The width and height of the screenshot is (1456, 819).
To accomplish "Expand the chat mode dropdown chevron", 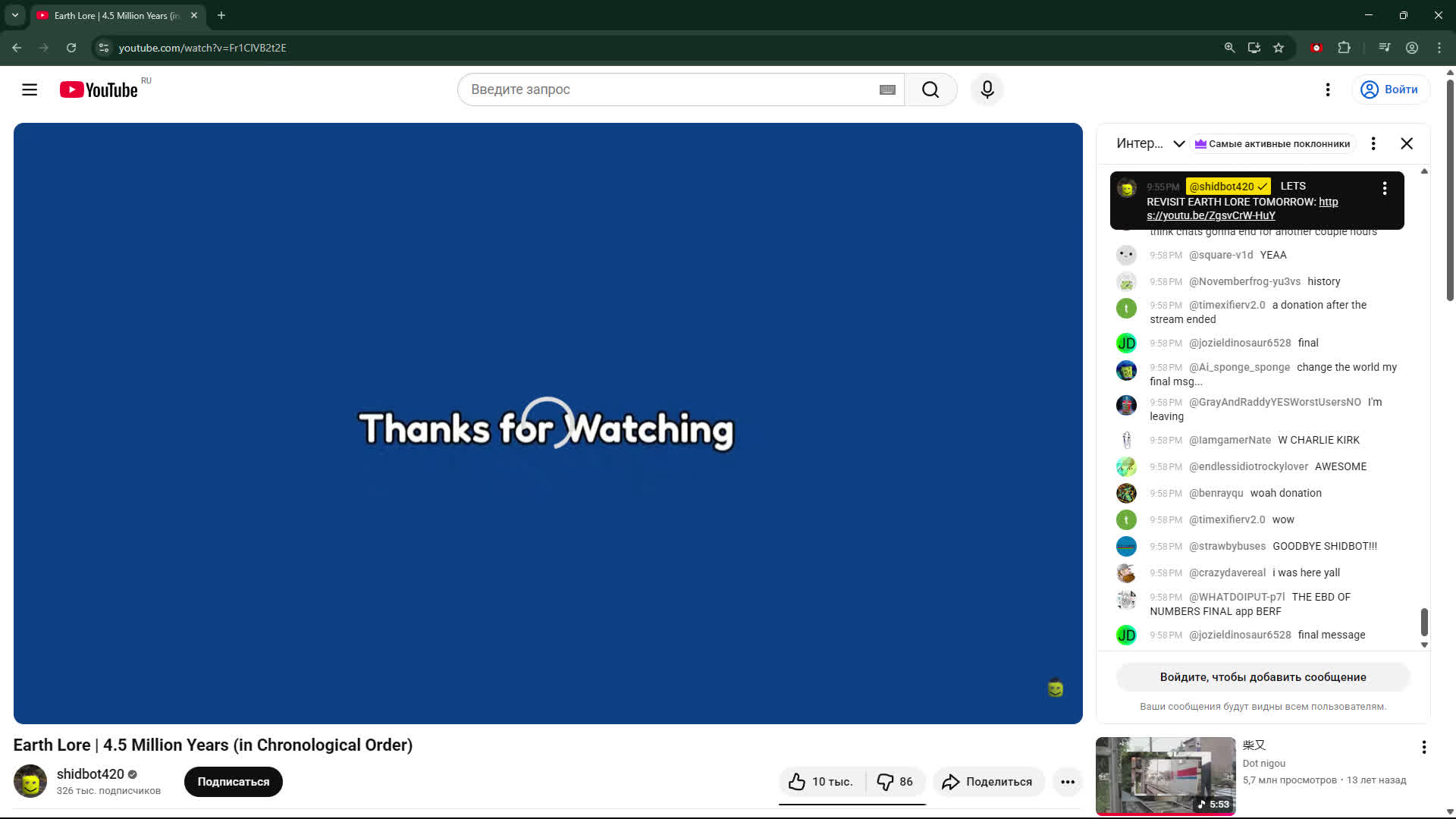I will click(1178, 143).
